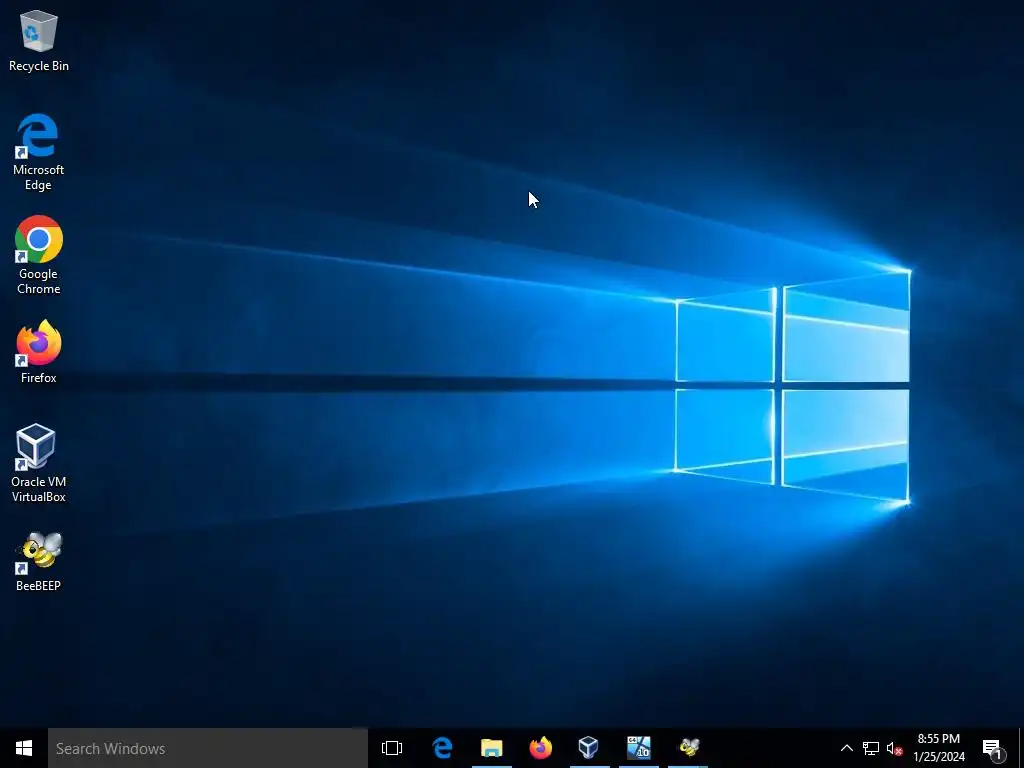
Task: Launch Edge from the taskbar
Action: (443, 748)
